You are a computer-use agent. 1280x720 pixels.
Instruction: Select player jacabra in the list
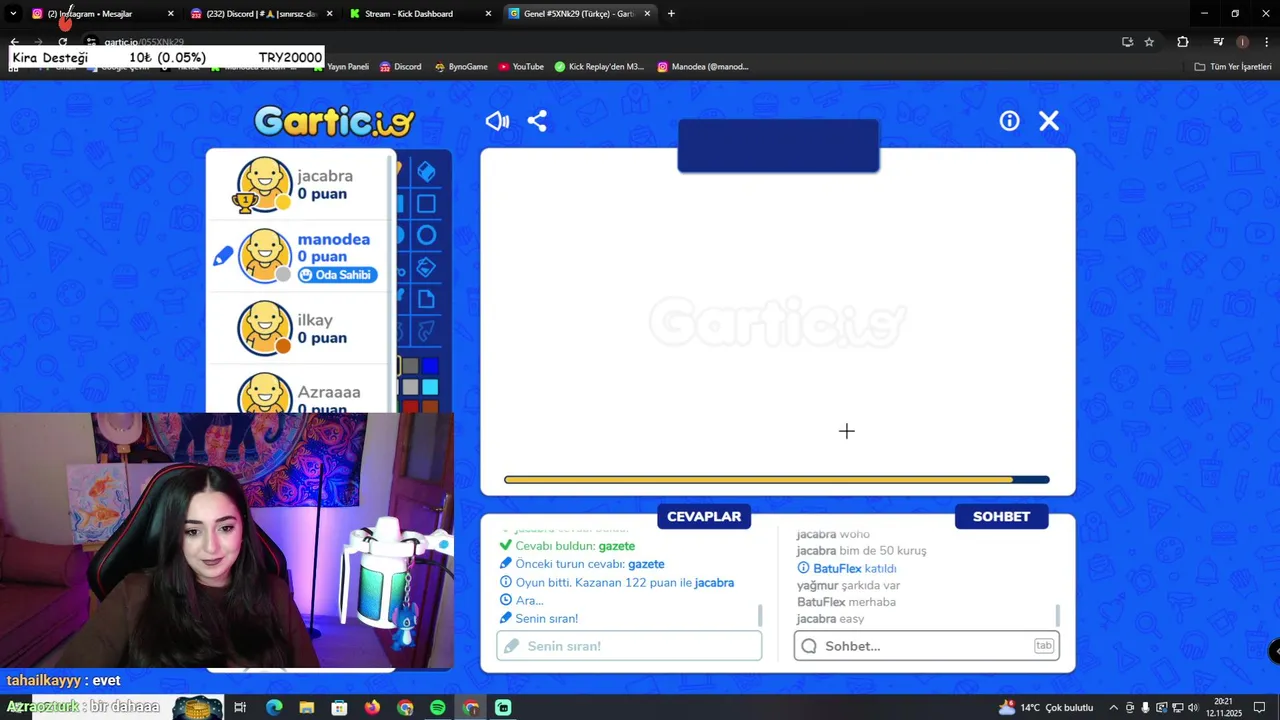coord(300,185)
